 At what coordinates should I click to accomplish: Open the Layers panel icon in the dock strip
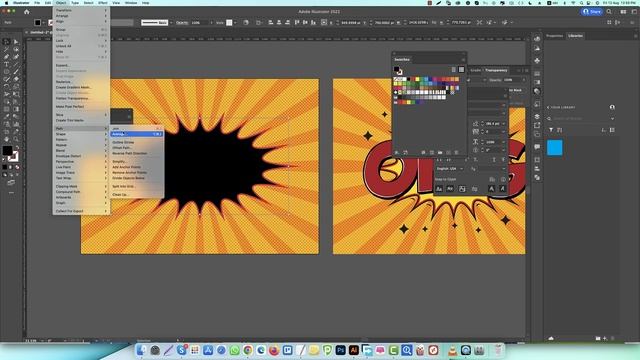[x=537, y=117]
